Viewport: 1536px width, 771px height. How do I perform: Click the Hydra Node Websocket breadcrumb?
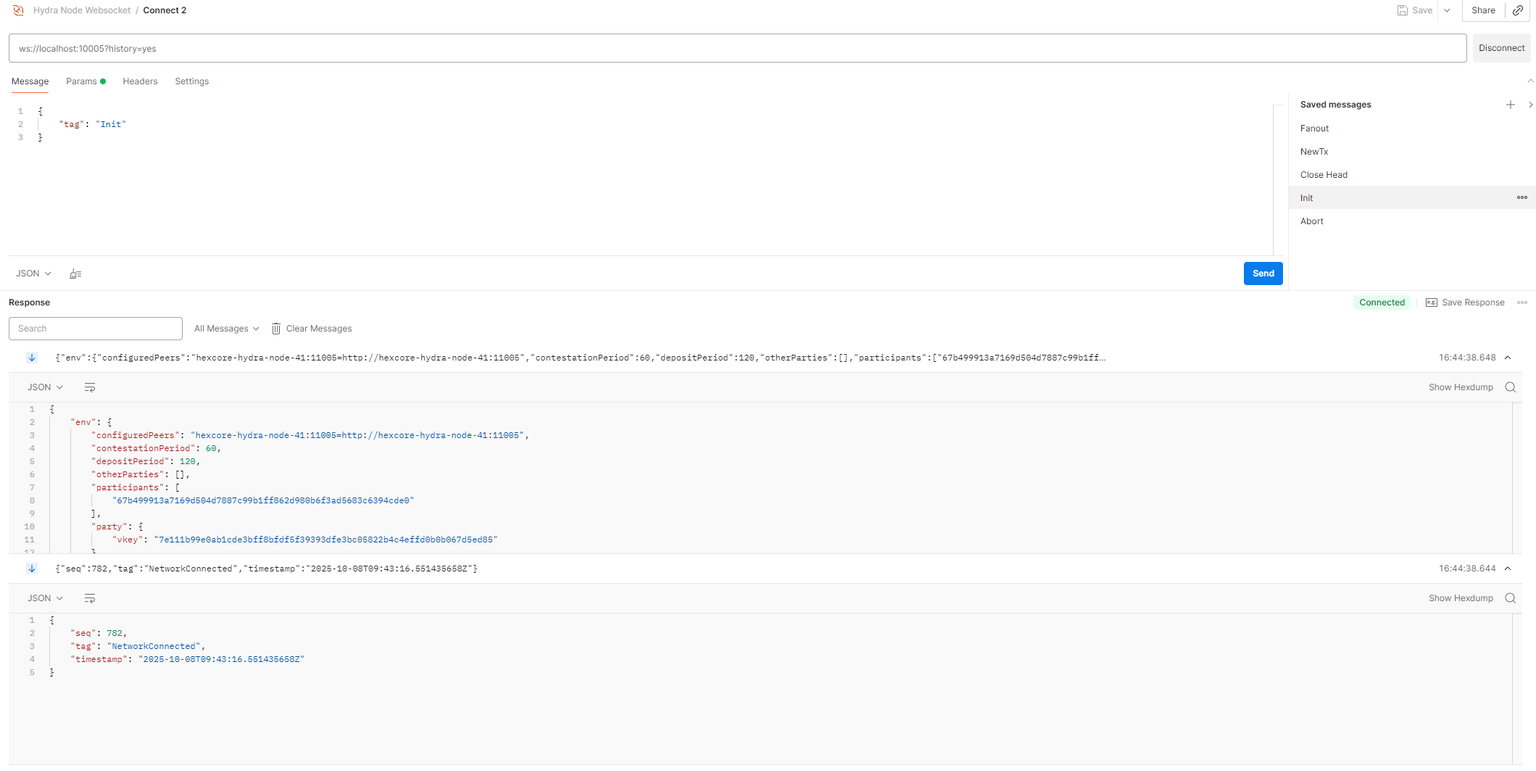click(82, 10)
